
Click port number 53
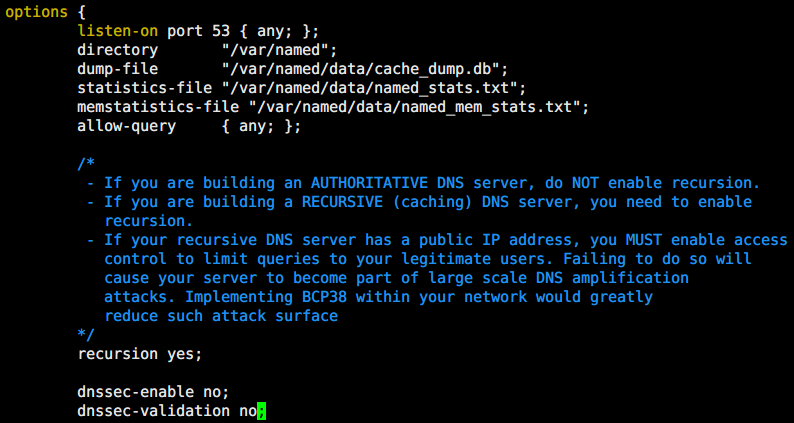tap(221, 31)
